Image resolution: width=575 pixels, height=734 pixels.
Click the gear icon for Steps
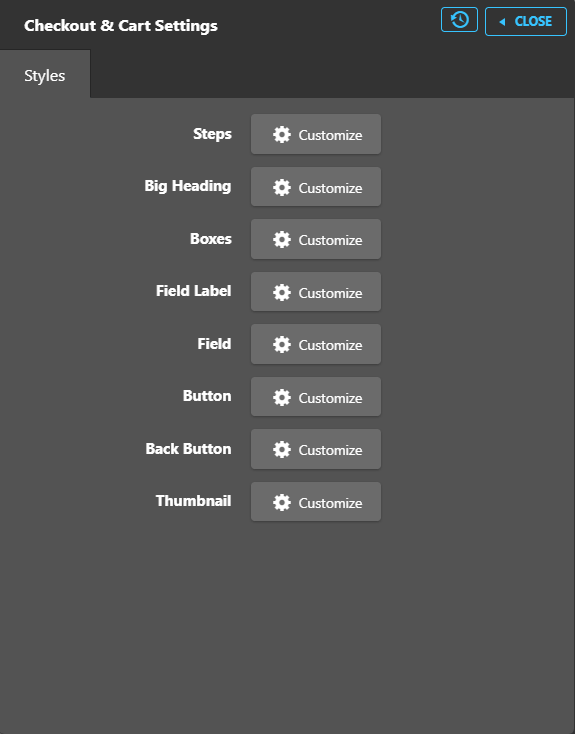tap(282, 134)
